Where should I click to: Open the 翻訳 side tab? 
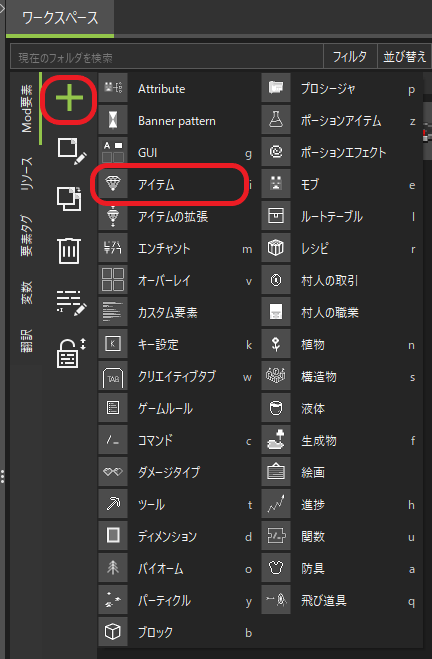[x=26, y=341]
